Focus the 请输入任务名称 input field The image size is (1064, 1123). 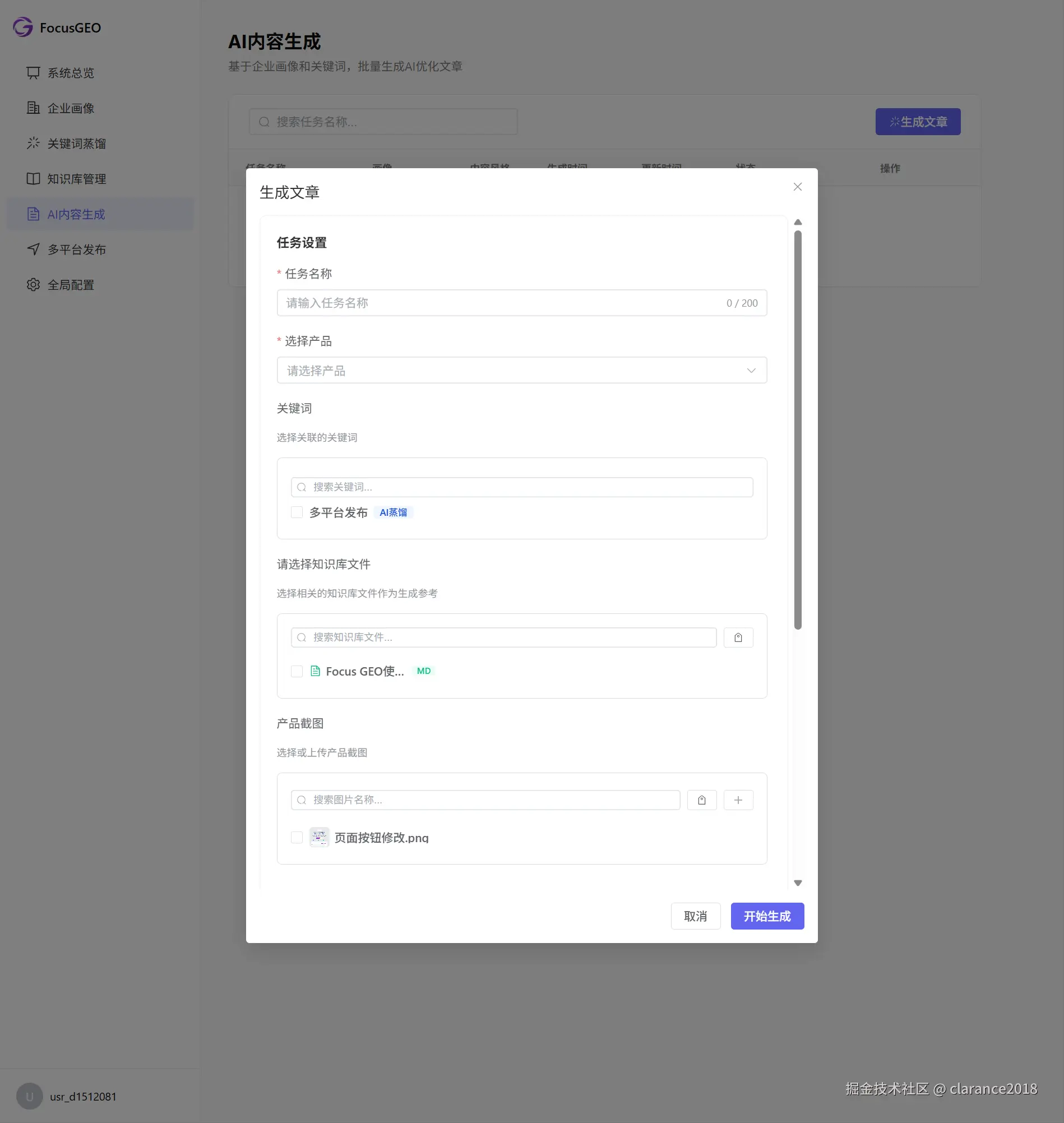point(522,303)
